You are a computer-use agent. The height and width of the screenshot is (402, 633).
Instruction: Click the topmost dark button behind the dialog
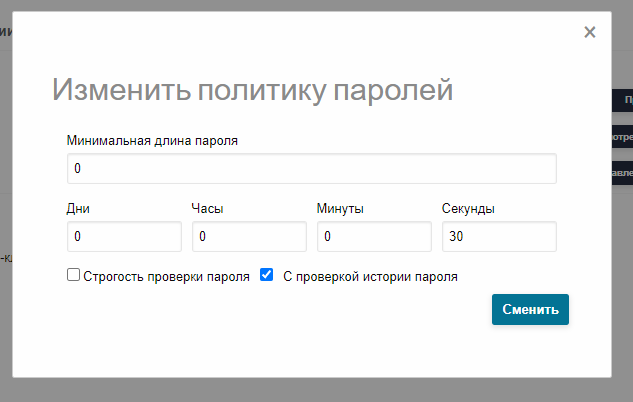click(622, 100)
